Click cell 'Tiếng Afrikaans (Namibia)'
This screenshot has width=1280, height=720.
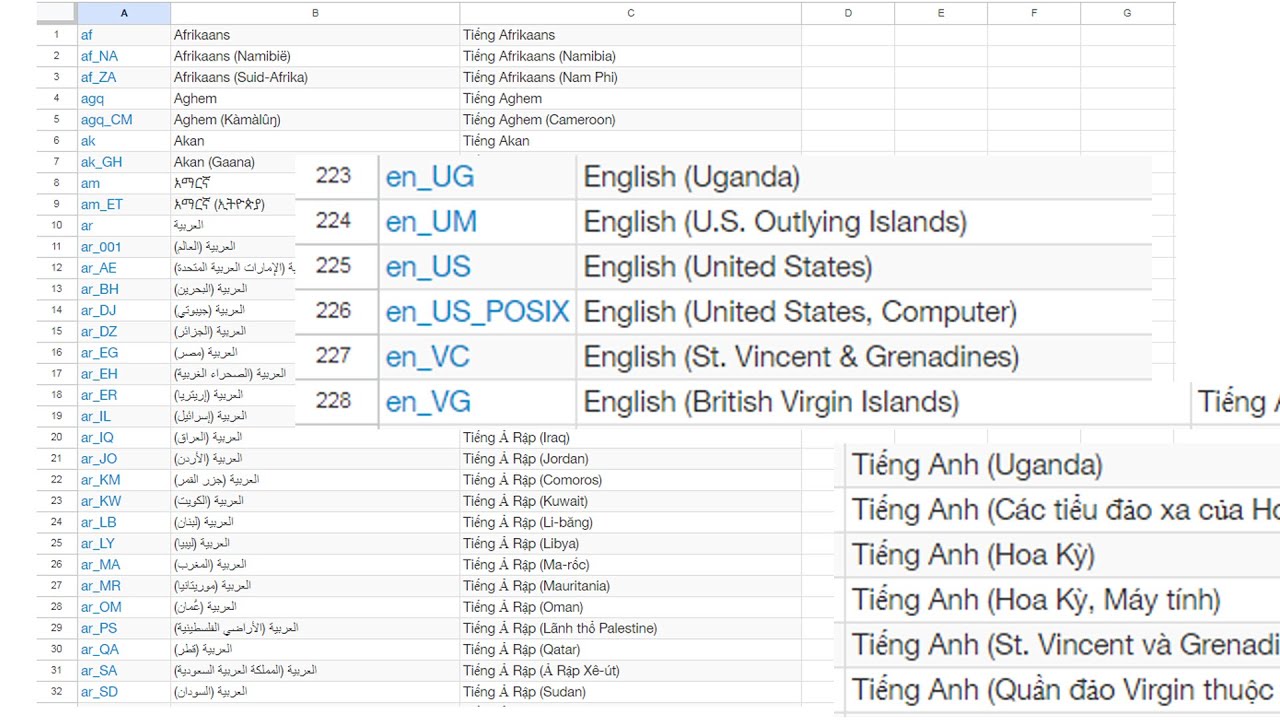630,56
